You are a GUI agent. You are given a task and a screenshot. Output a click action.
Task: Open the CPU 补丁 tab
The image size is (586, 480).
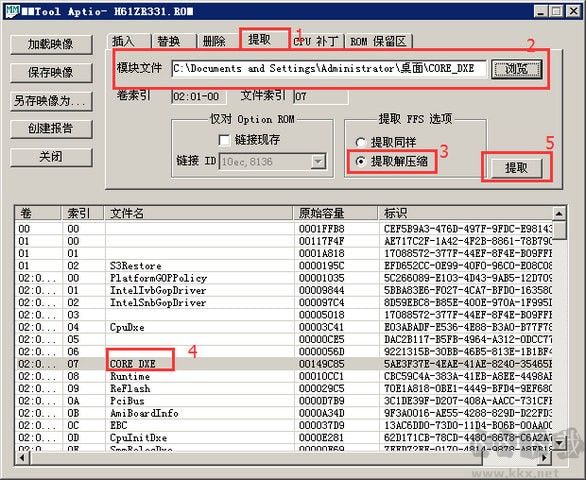pyautogui.click(x=317, y=41)
